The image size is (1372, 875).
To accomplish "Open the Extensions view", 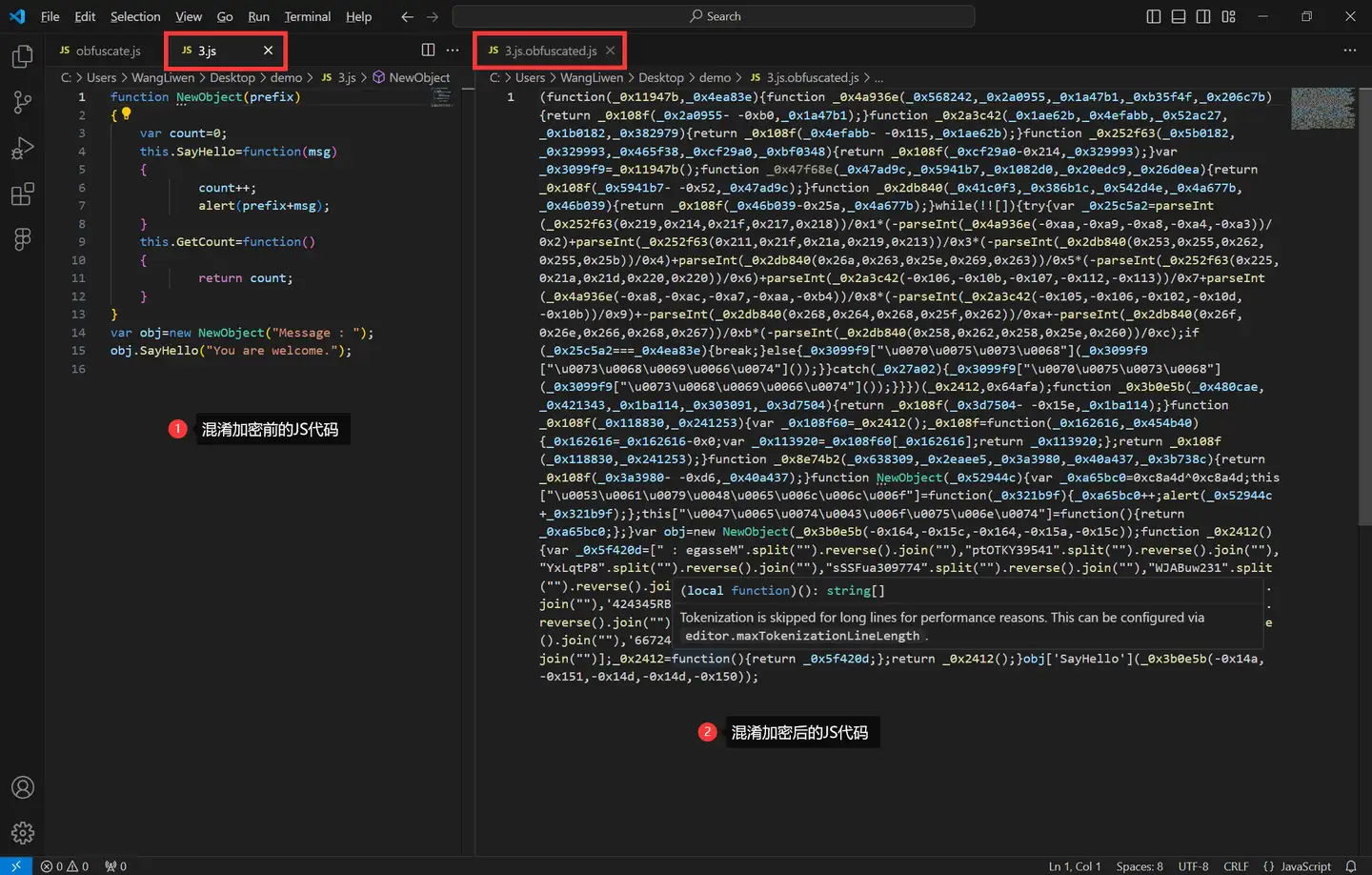I will point(22,194).
